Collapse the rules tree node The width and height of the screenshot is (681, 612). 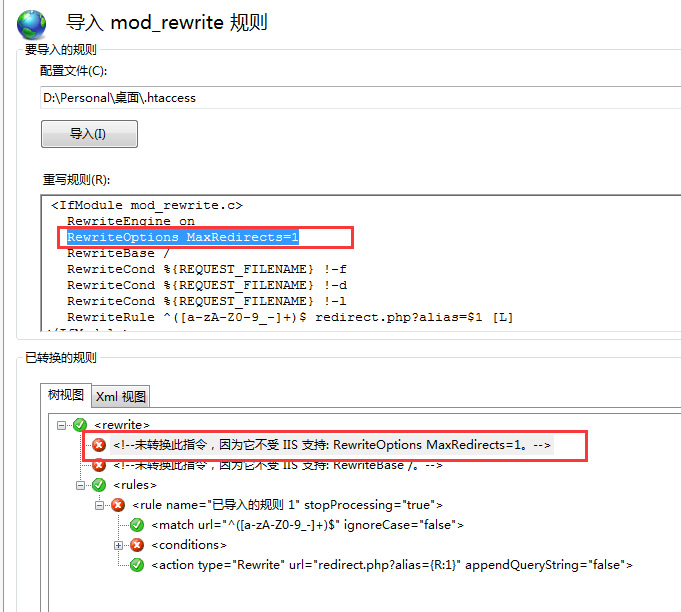click(82, 485)
